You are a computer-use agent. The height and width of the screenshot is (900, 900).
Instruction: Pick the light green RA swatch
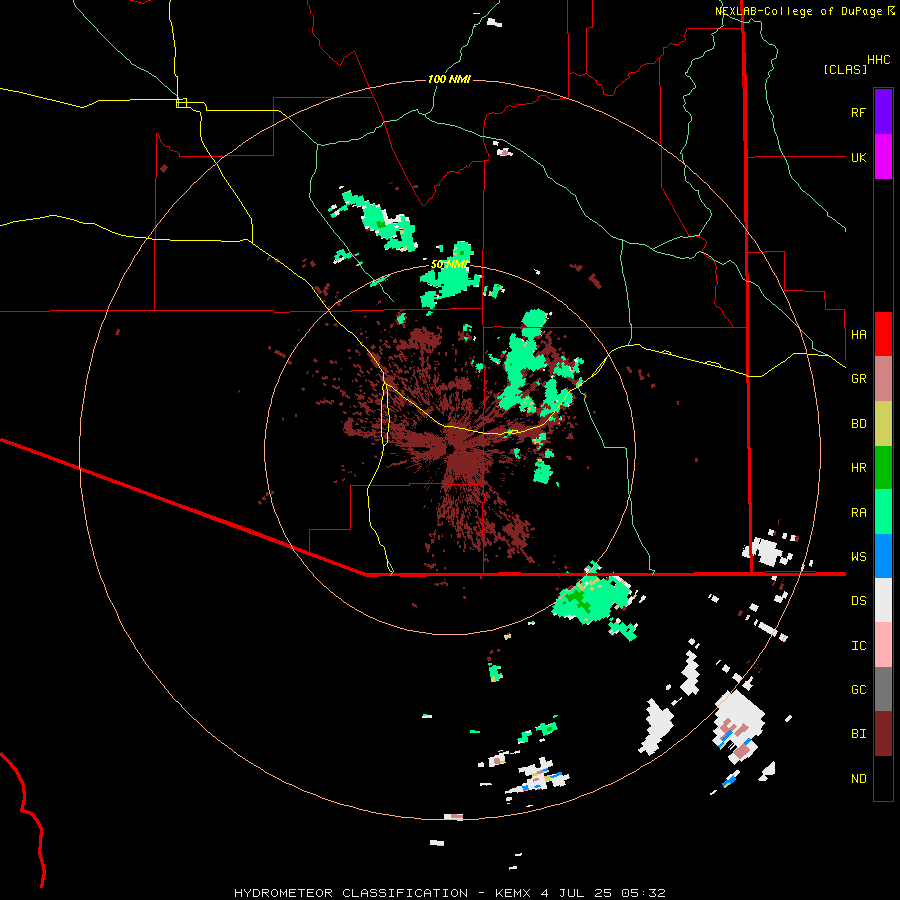tap(883, 512)
